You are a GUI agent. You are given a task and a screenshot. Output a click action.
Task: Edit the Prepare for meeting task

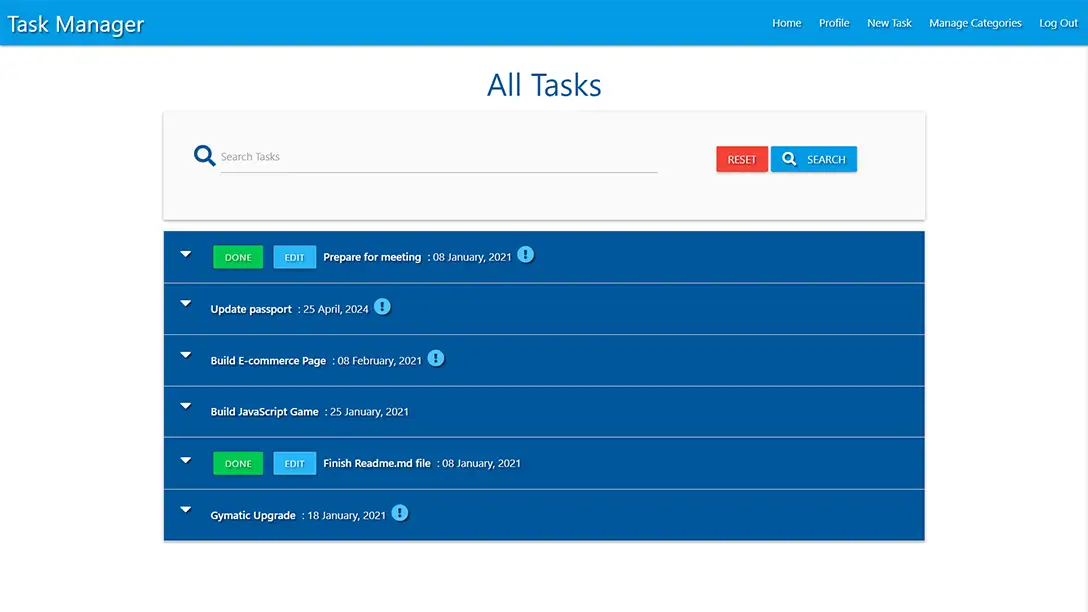pyautogui.click(x=294, y=257)
